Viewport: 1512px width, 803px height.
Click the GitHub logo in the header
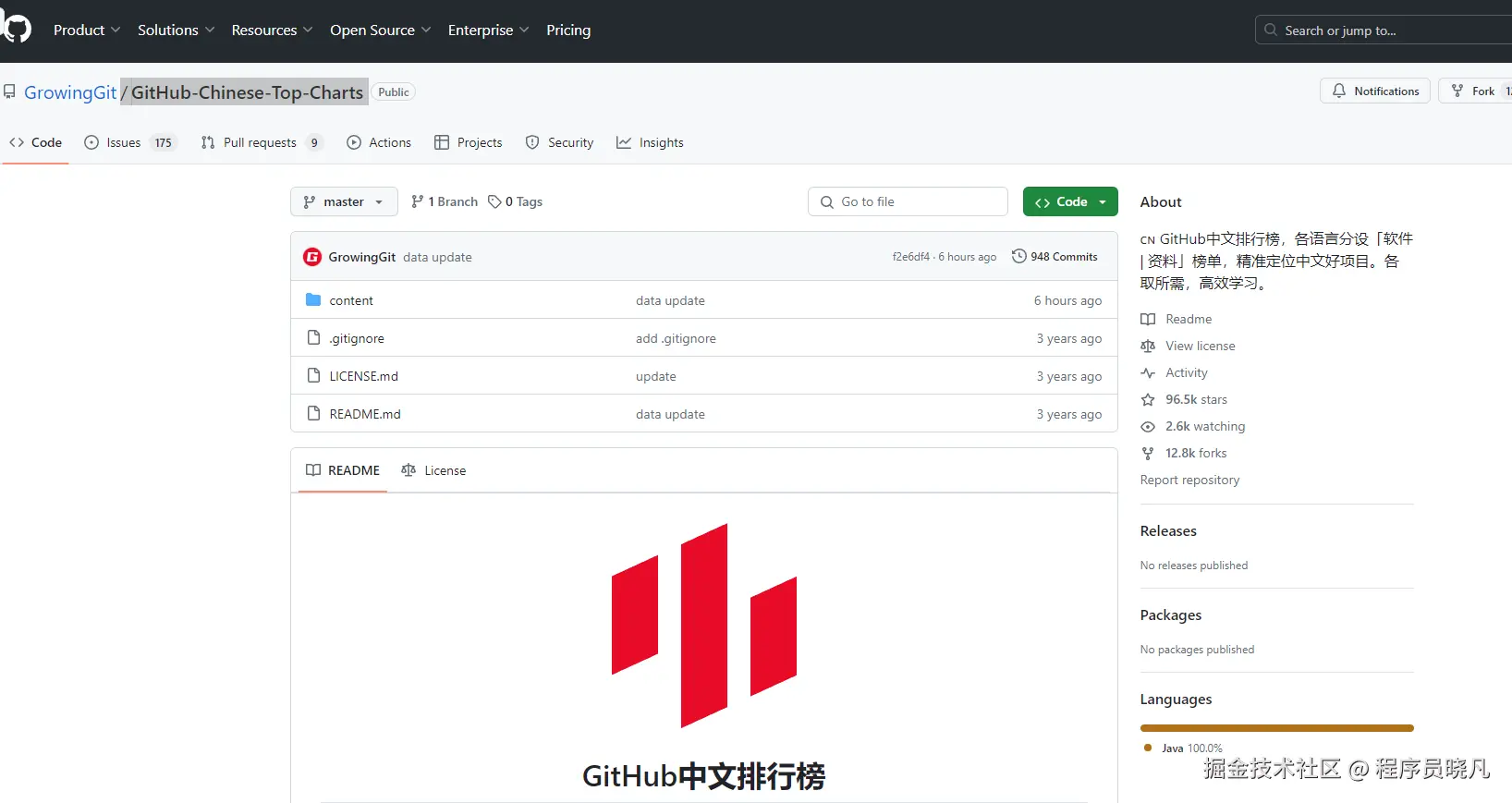coord(16,29)
